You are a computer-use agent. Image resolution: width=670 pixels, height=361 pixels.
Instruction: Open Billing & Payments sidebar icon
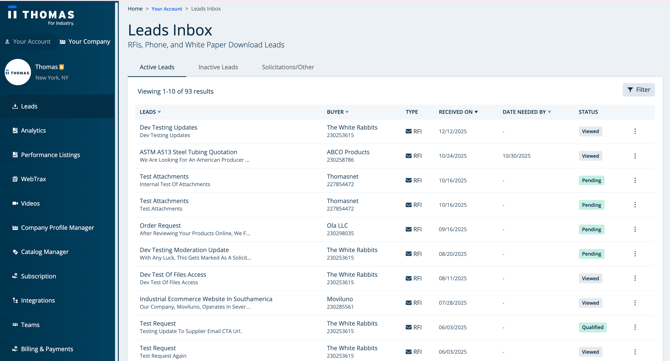click(15, 349)
